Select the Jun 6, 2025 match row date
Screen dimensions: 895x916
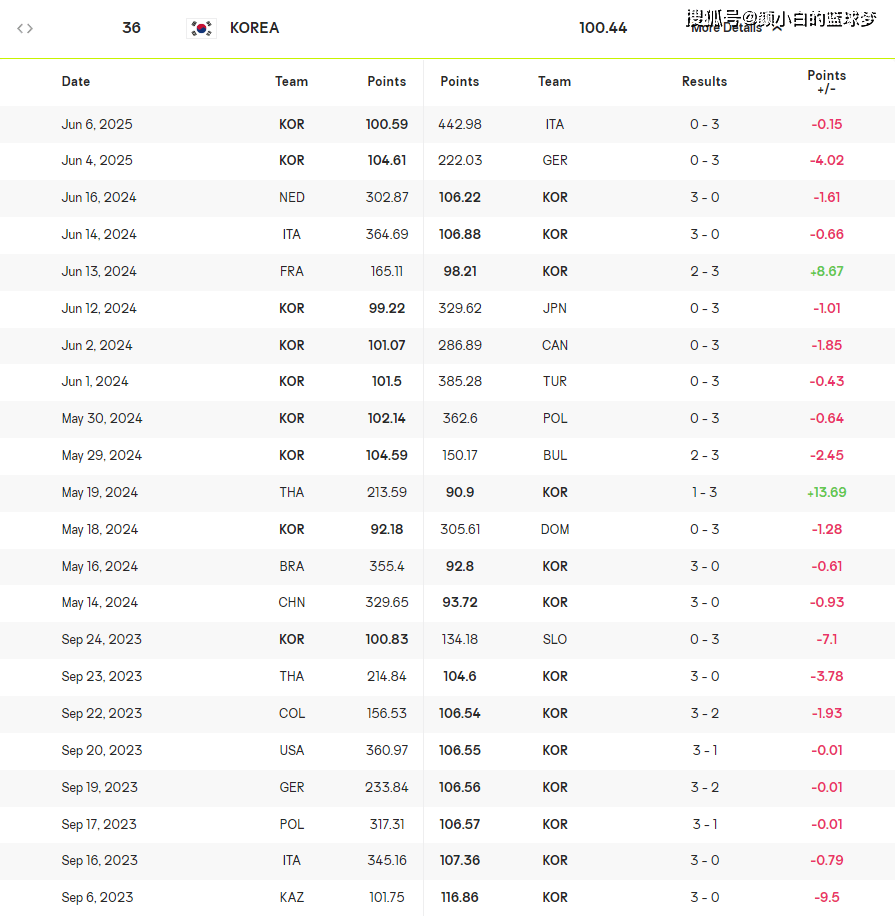pyautogui.click(x=97, y=124)
